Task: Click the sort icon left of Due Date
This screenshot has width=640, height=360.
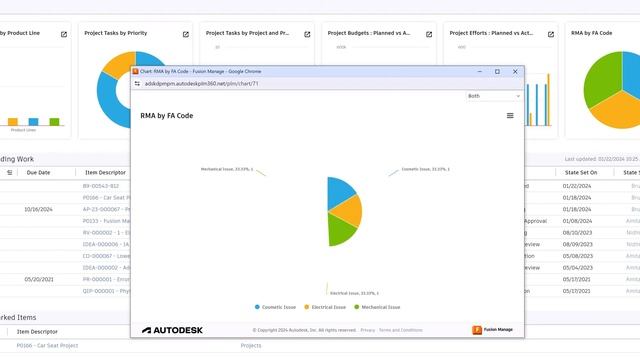Action: tap(10, 173)
